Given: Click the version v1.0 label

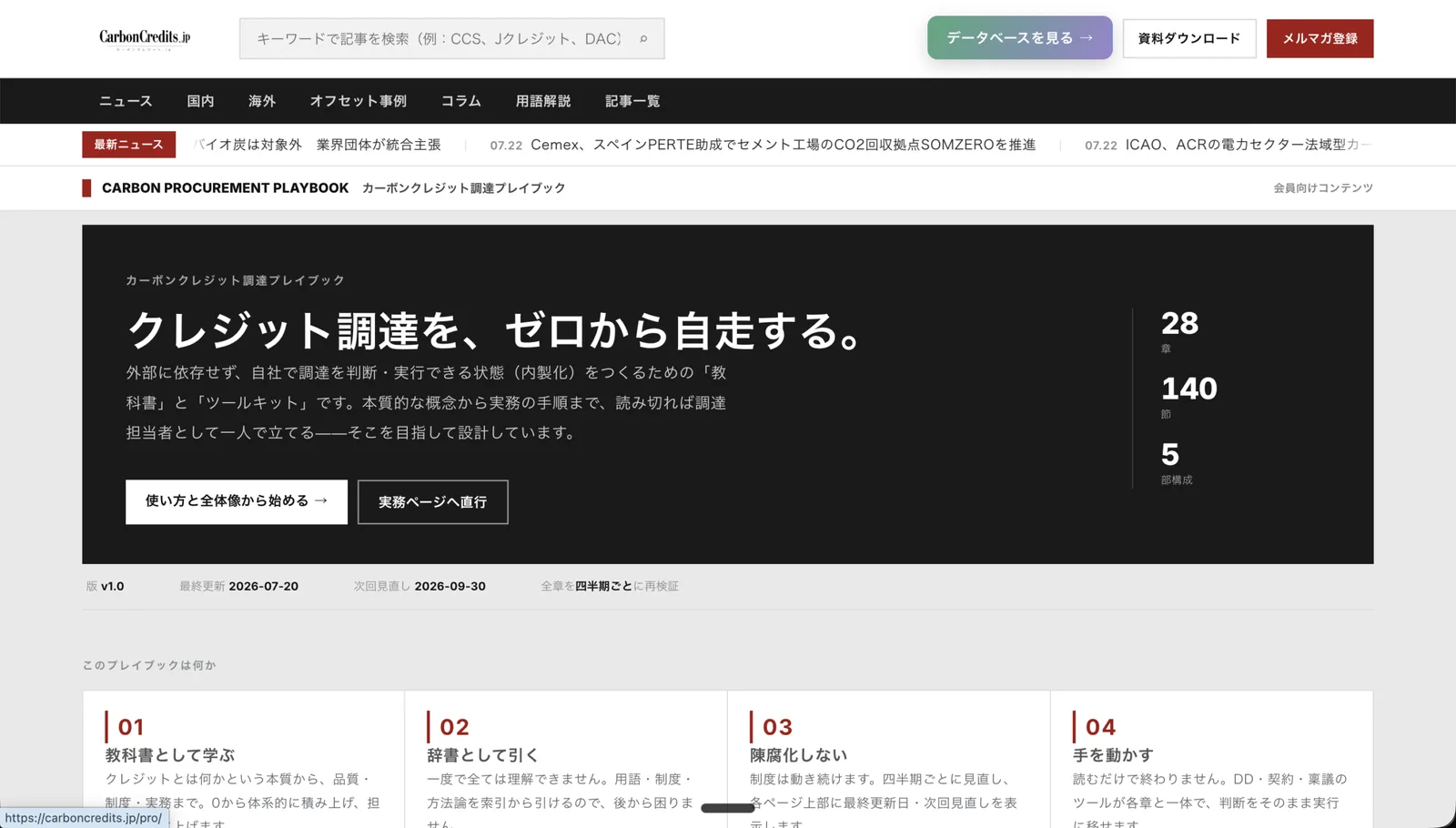Looking at the screenshot, I should (x=106, y=586).
